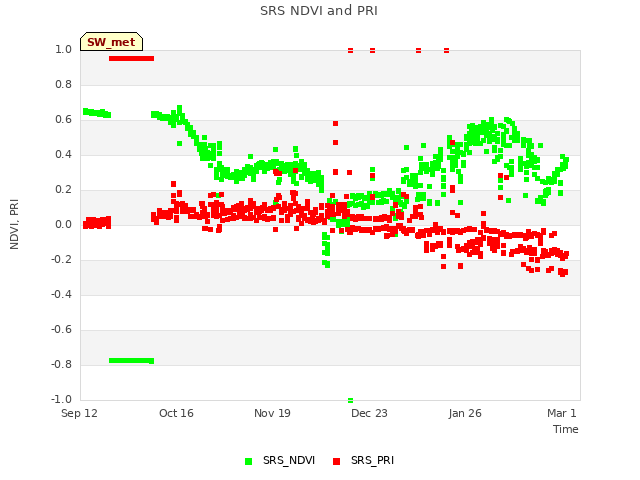Viewport: 640px width, 480px height.
Task: Click the SRS_NDVI green legend swatch
Action: 248,461
